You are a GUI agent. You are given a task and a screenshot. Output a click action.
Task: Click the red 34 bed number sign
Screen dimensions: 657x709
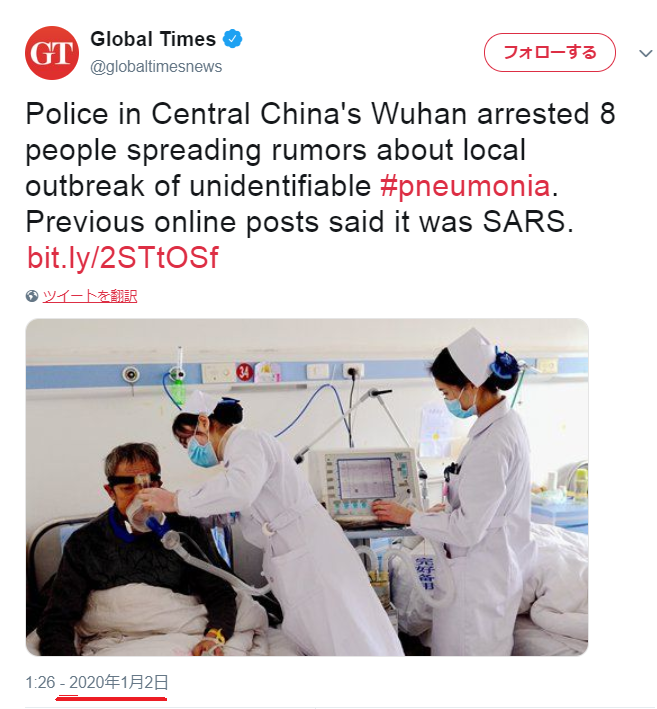(244, 372)
